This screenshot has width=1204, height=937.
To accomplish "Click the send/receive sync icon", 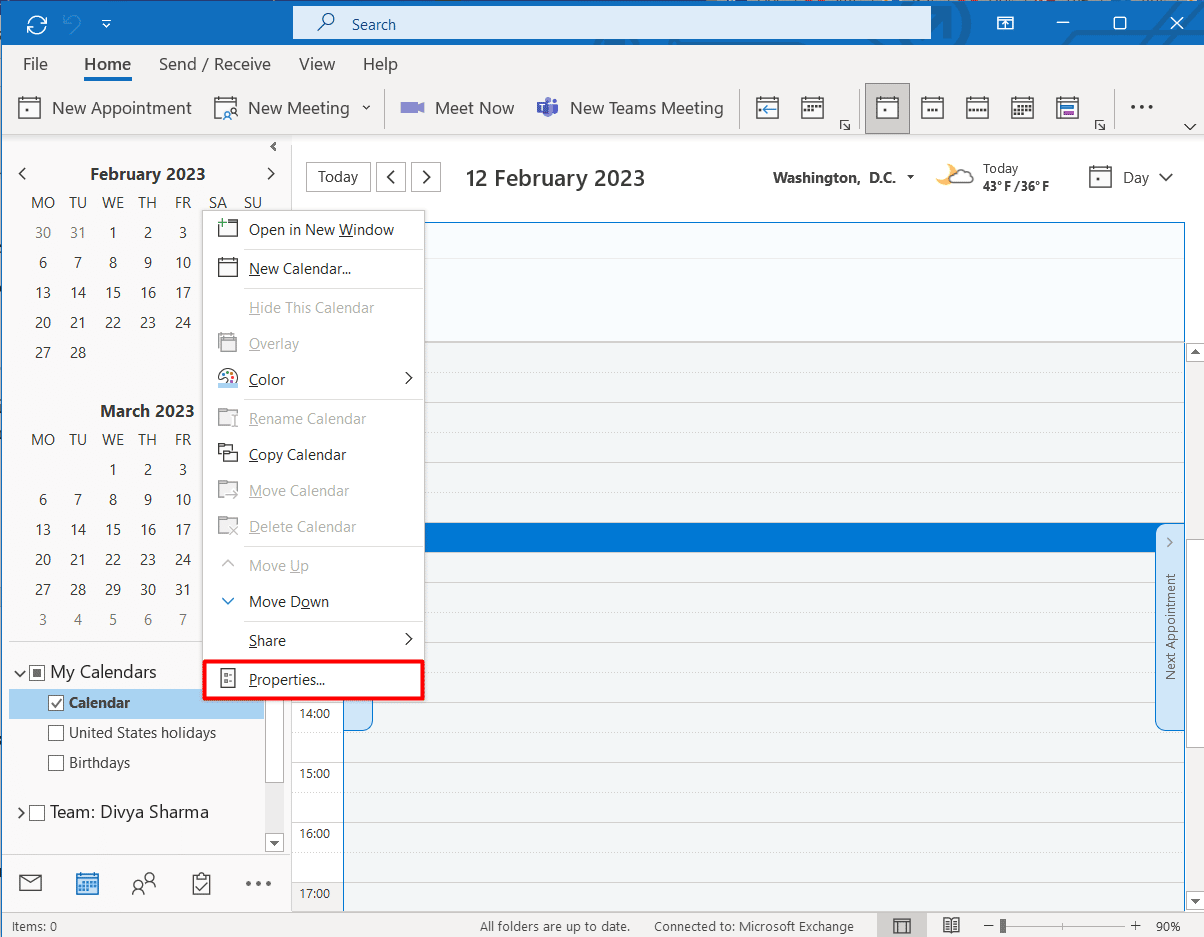I will 37,24.
